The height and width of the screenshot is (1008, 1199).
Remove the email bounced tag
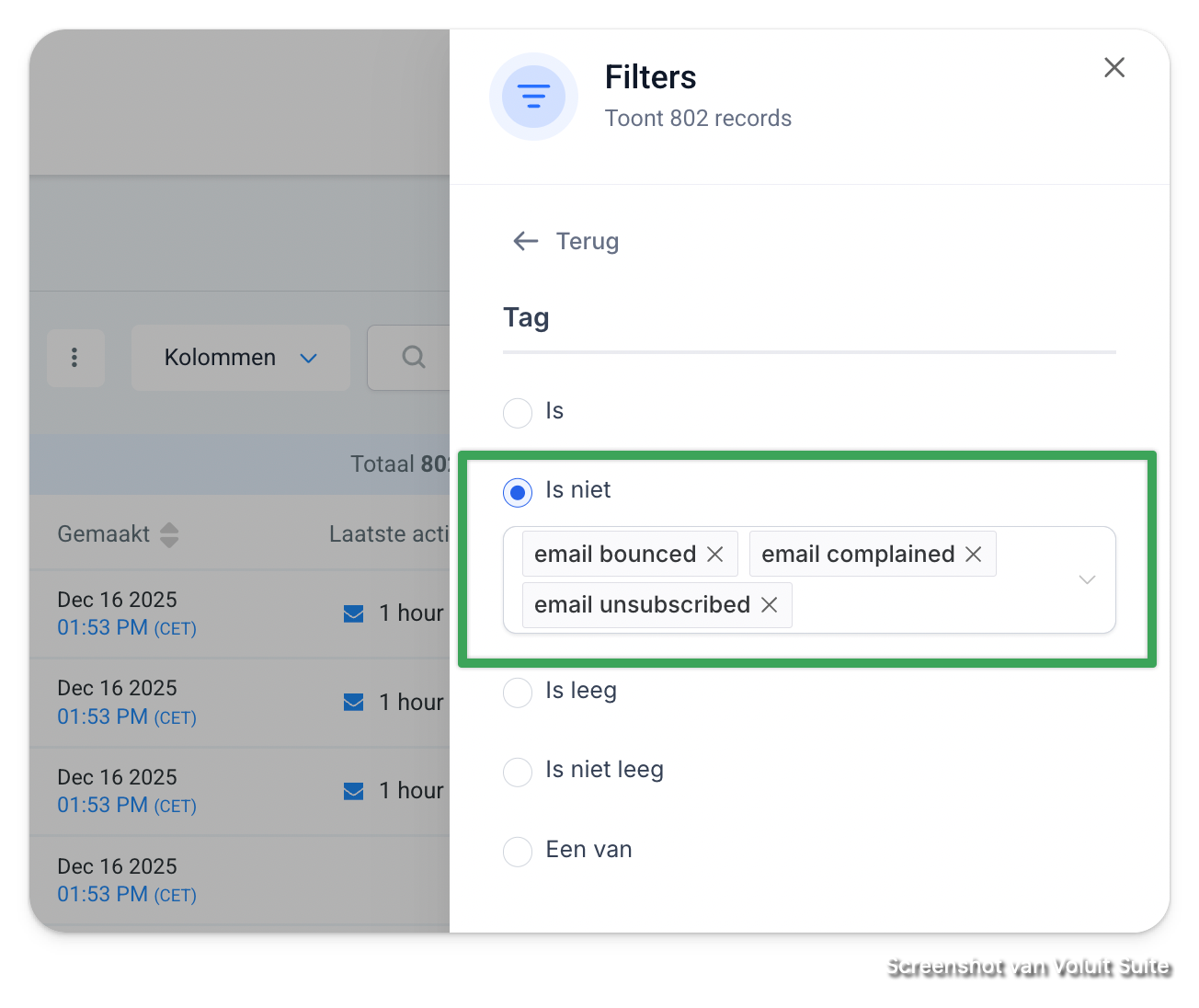click(714, 554)
